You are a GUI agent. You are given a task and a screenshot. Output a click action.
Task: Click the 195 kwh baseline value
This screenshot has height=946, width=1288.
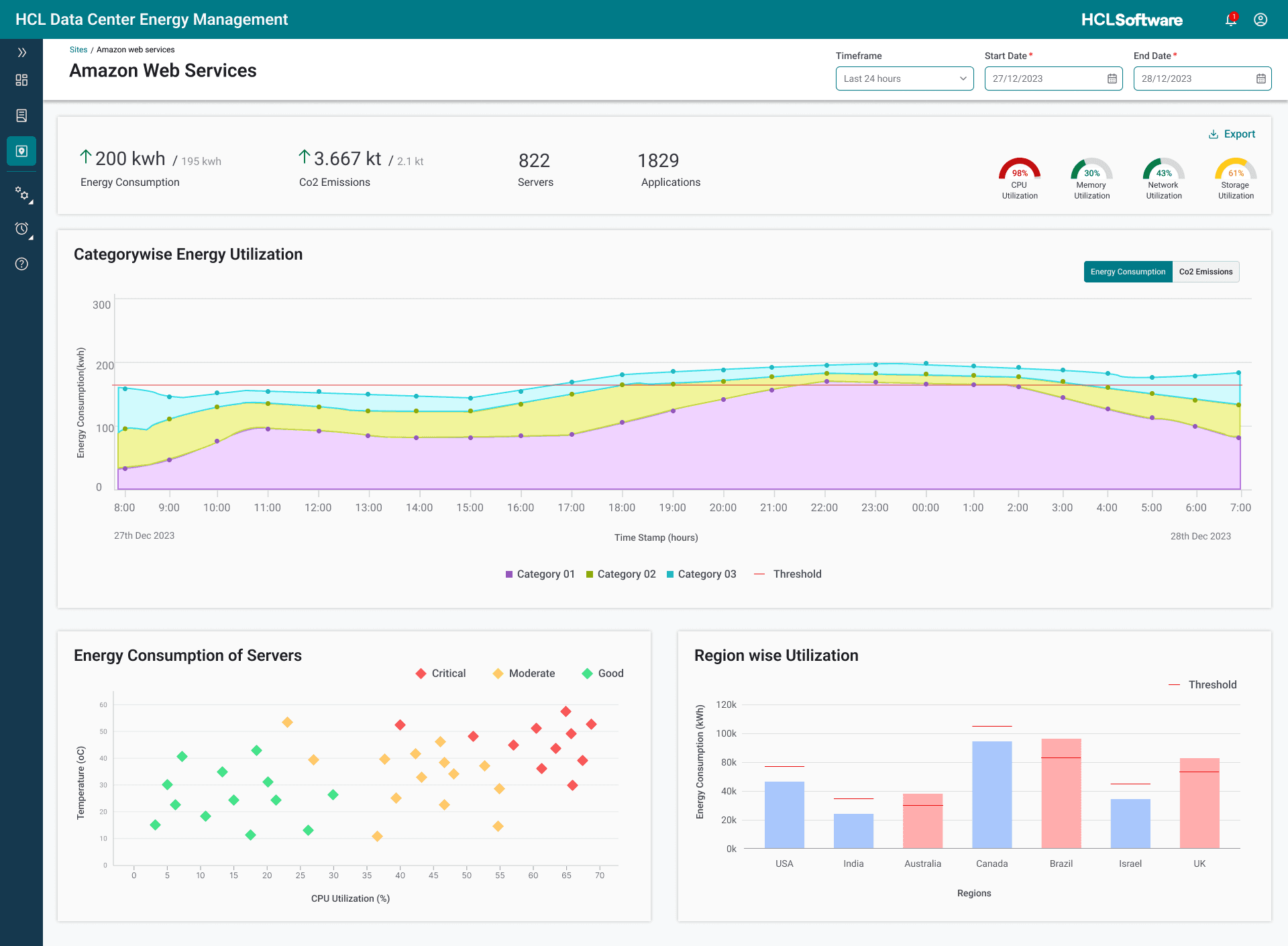click(201, 162)
